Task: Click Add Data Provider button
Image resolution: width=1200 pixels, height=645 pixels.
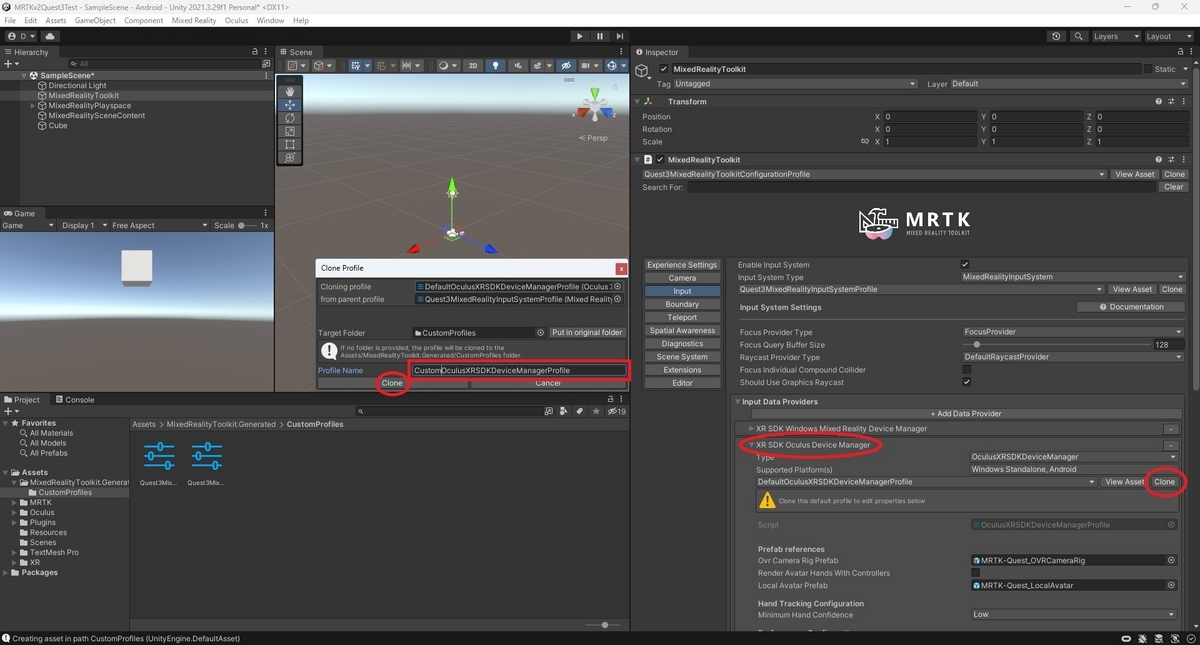Action: 965,413
